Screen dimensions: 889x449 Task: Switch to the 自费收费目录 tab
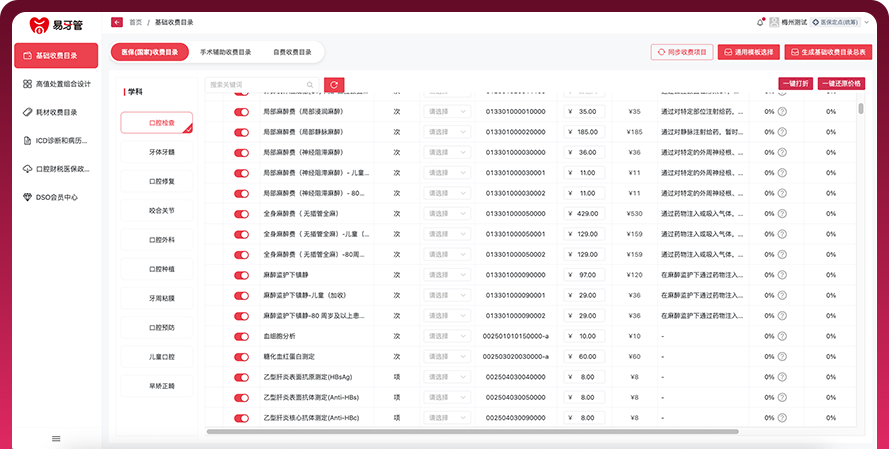pos(292,52)
